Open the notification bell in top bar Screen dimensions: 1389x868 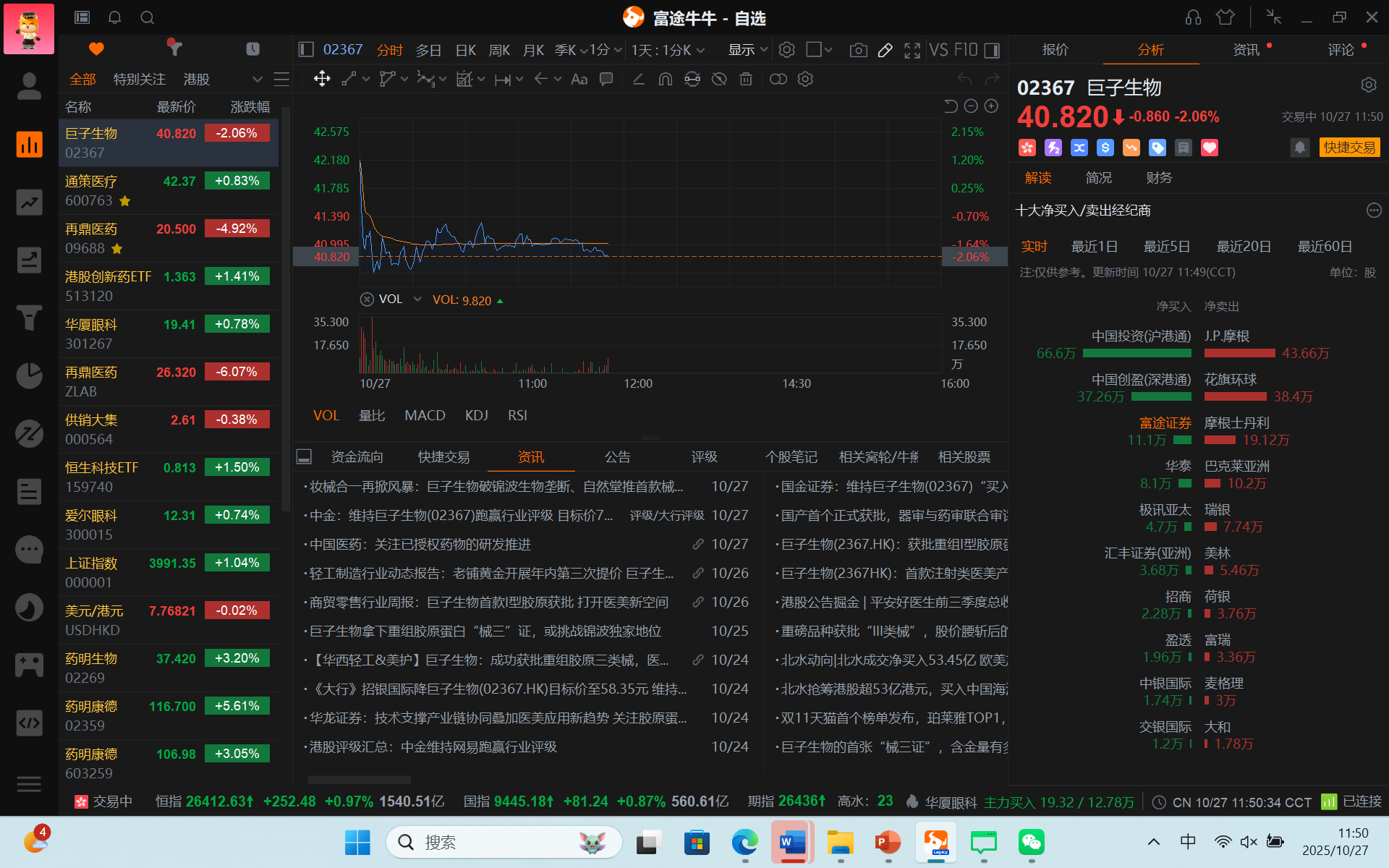114,17
